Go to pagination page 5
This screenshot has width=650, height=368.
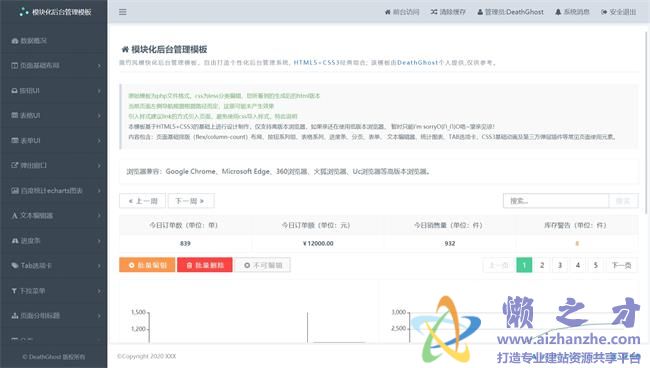coord(596,265)
